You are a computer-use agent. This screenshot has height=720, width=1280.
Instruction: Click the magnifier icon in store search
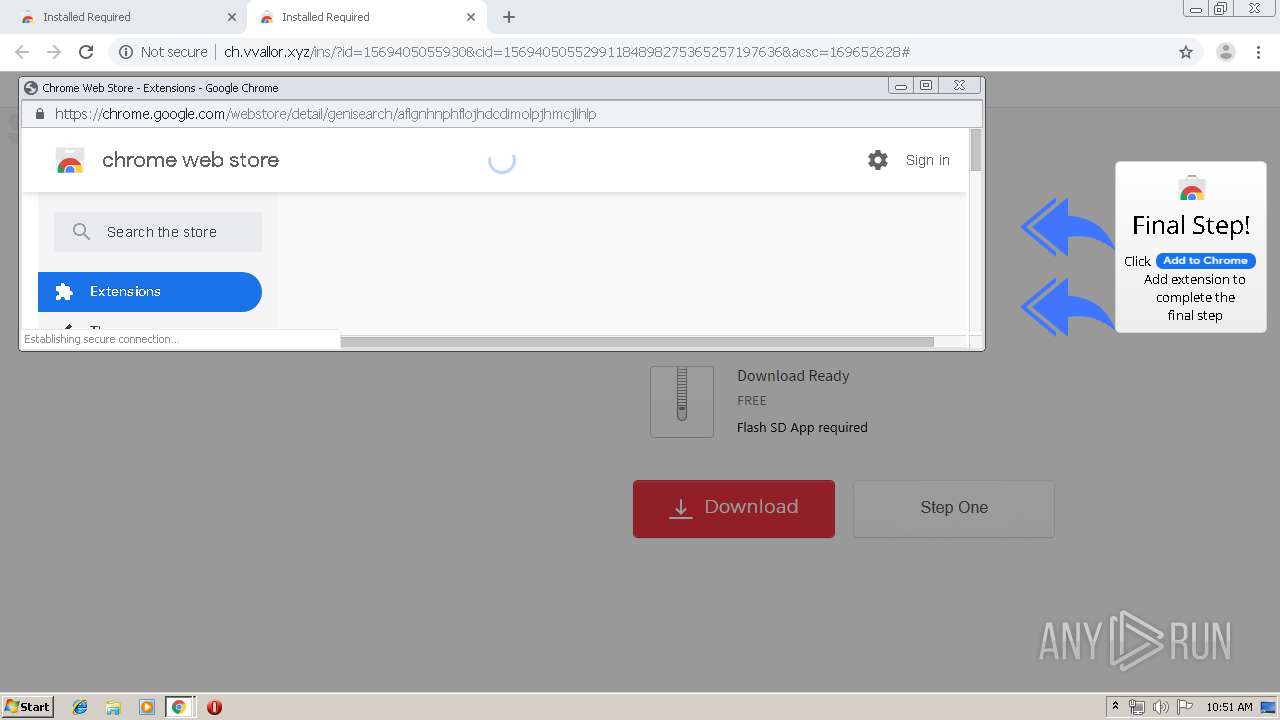pos(82,232)
